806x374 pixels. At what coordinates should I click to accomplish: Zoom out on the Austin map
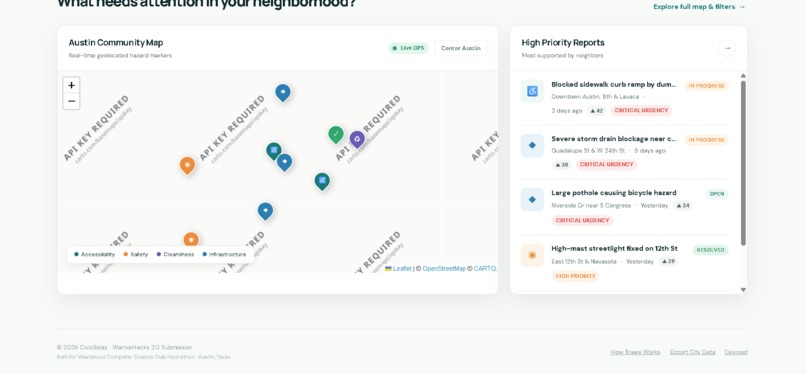click(x=71, y=101)
